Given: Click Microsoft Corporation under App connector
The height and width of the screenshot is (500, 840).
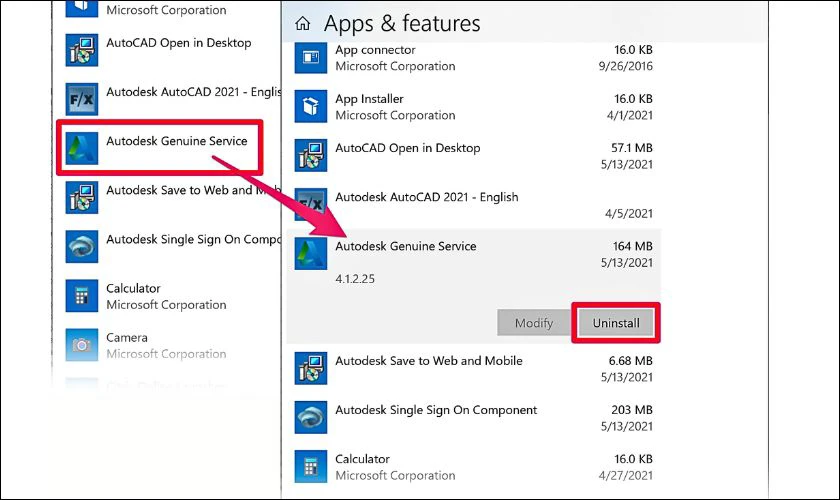Looking at the screenshot, I should click(395, 66).
